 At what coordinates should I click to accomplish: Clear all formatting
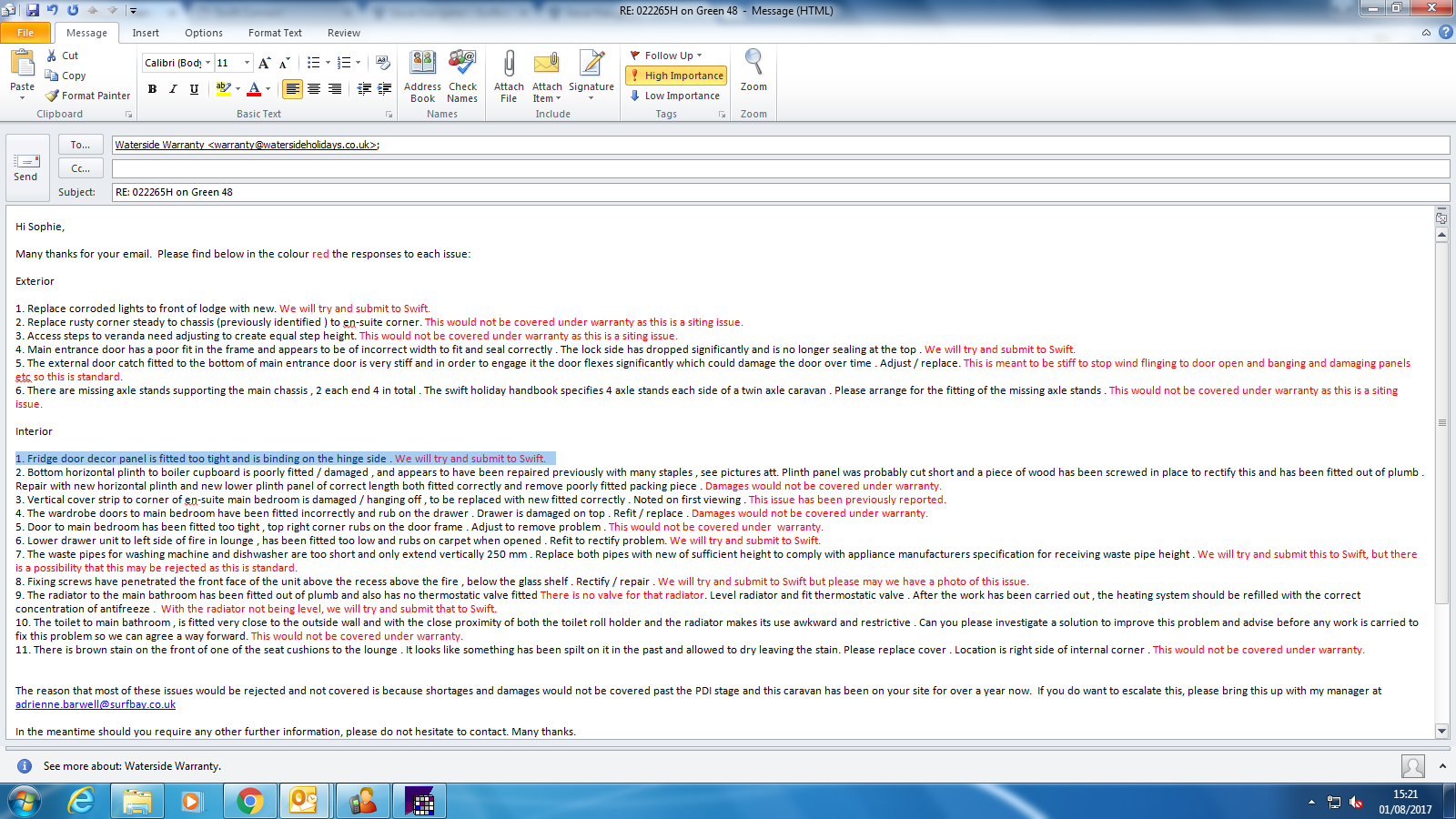coord(383,63)
